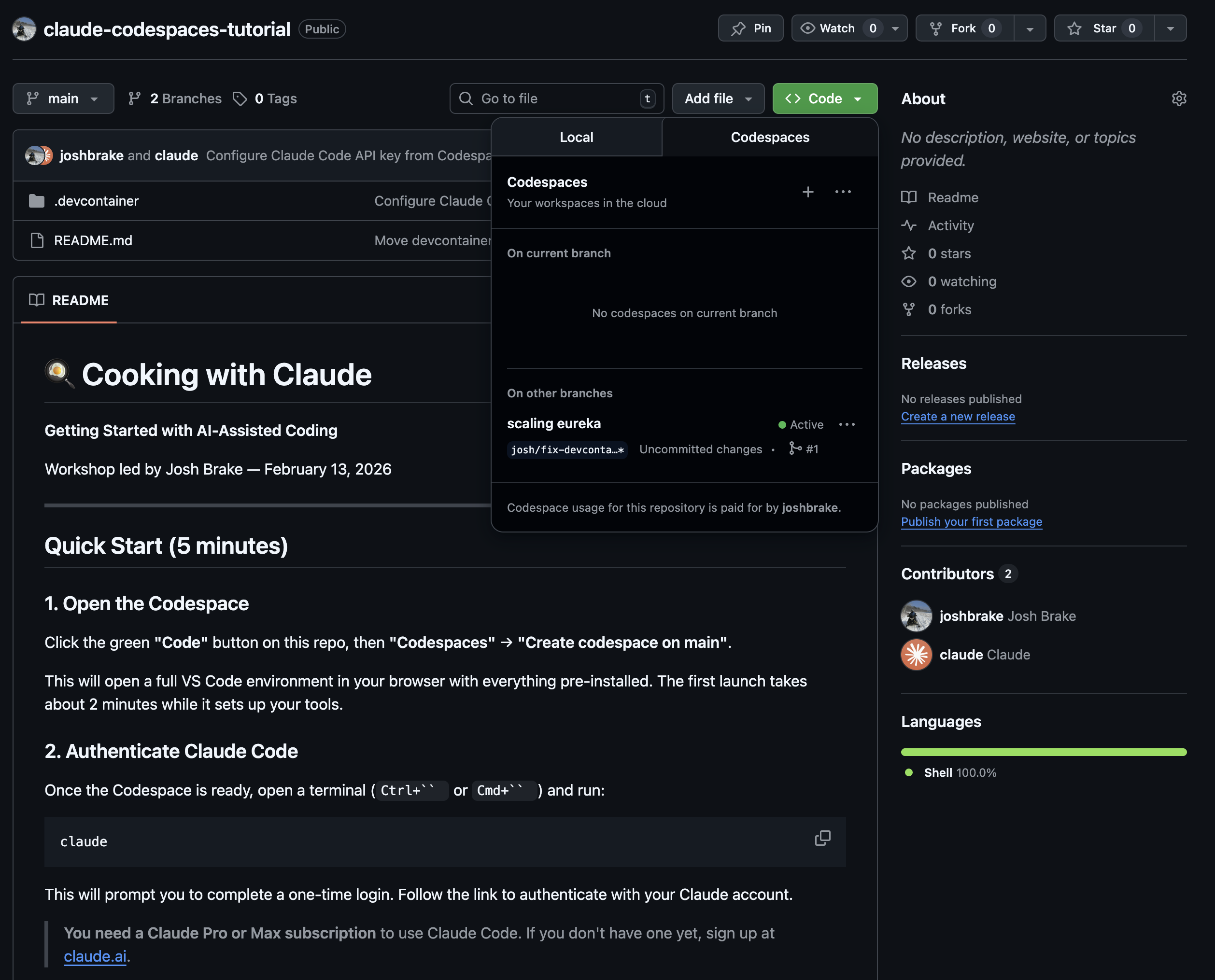Open the Packages section heading
This screenshot has width=1215, height=980.
point(936,469)
